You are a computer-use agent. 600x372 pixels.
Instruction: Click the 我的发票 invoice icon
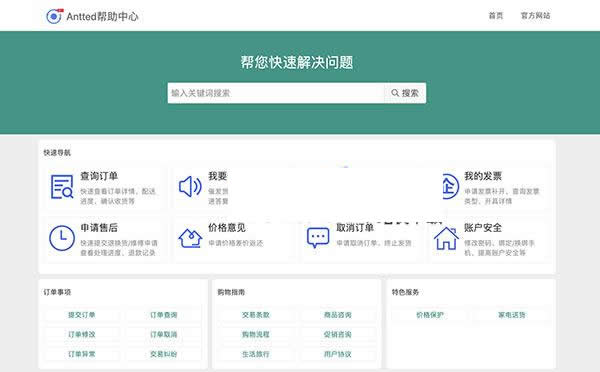pos(450,186)
